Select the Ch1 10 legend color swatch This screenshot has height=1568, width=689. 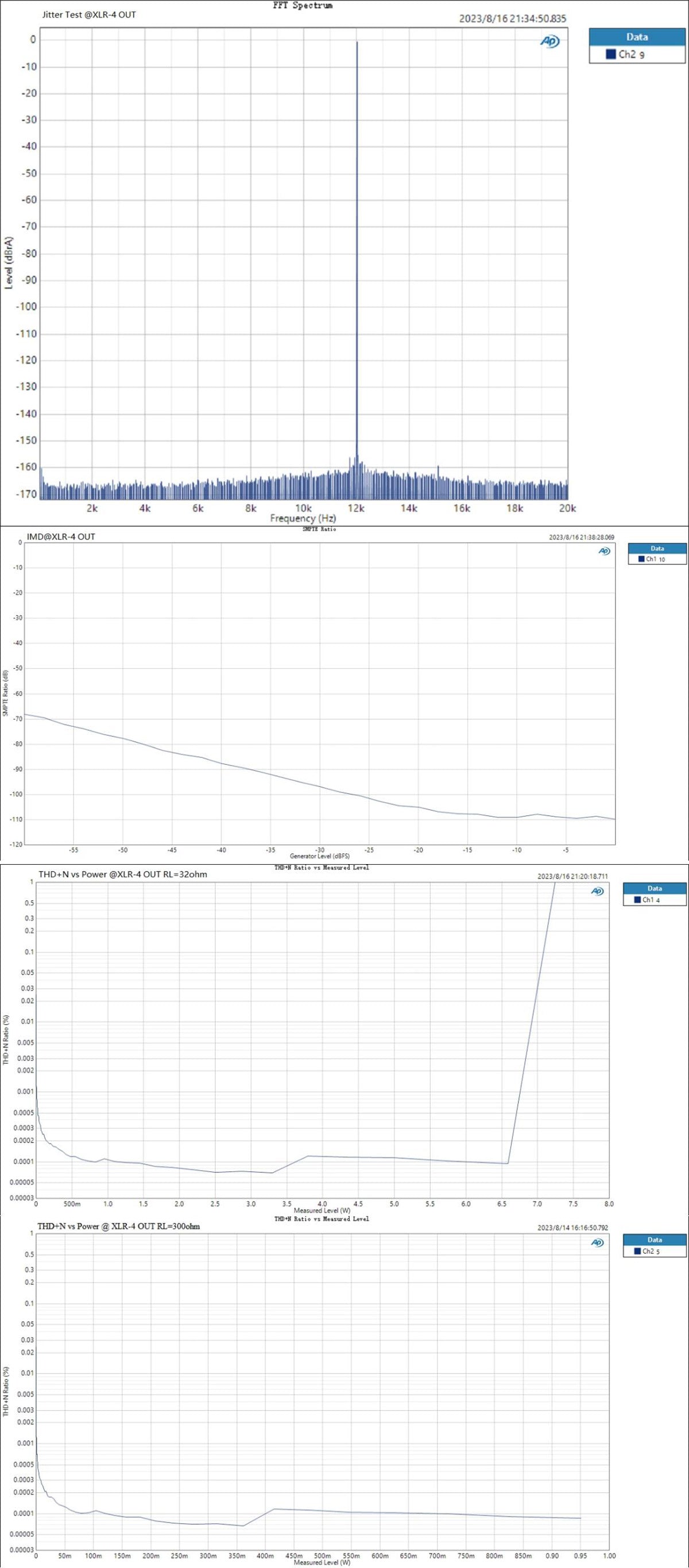click(641, 559)
